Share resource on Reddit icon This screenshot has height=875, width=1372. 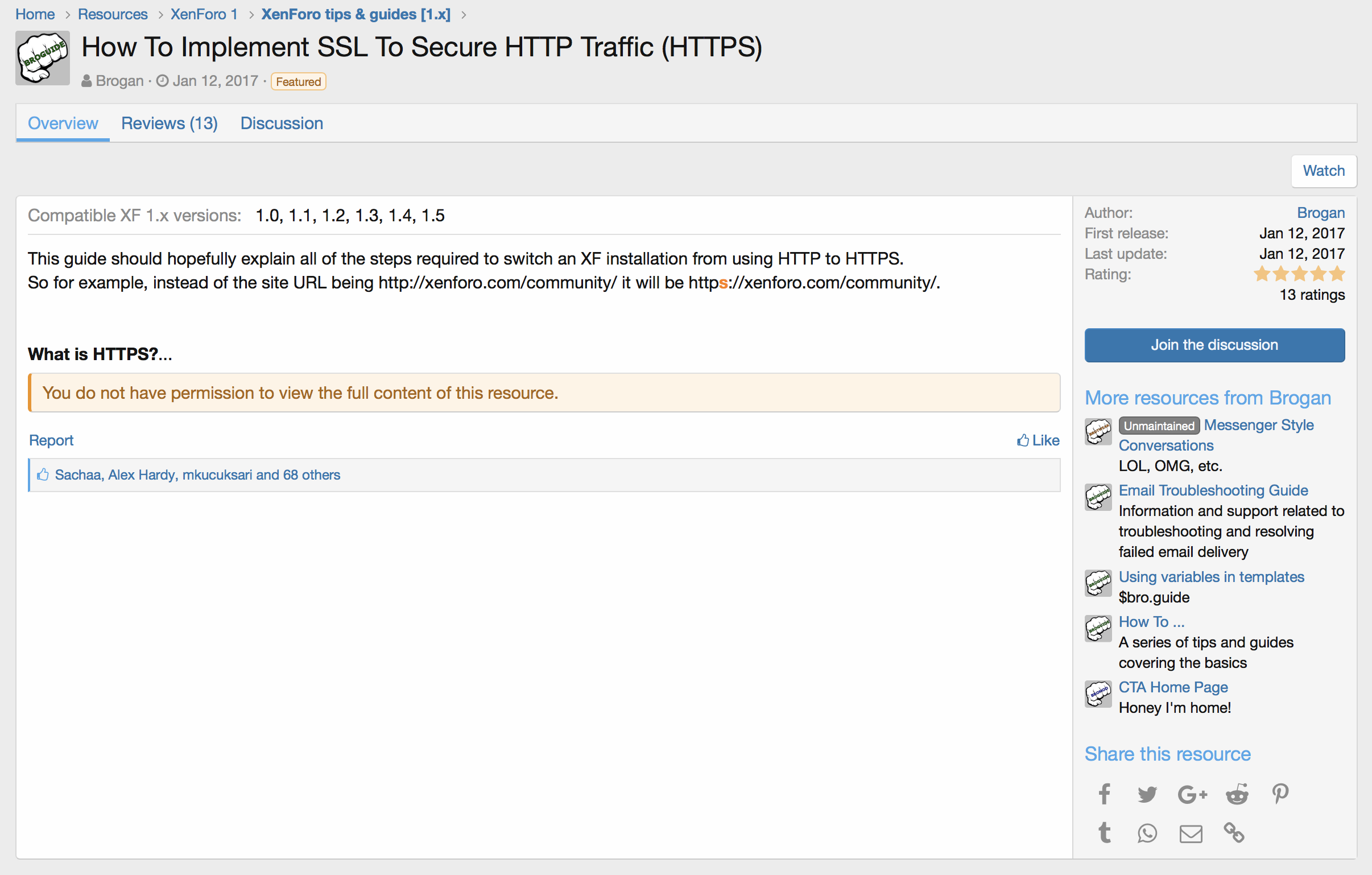pos(1237,794)
